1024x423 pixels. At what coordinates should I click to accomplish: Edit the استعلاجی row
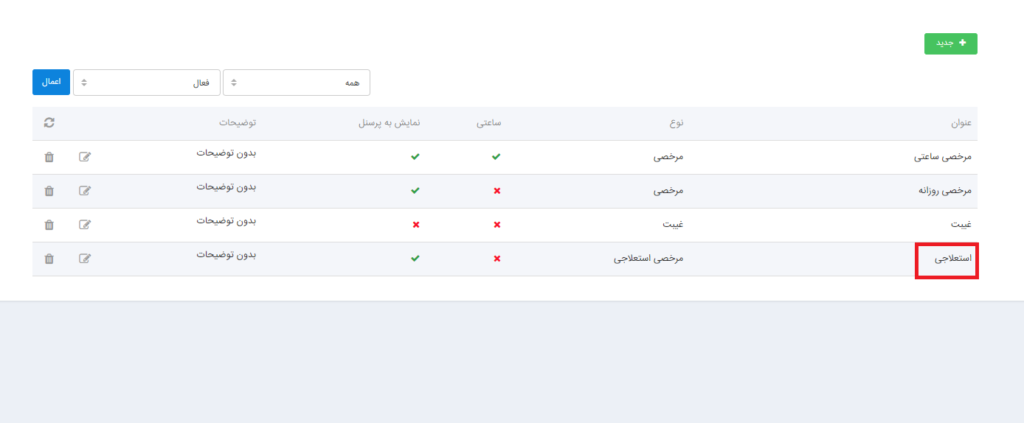(x=85, y=259)
